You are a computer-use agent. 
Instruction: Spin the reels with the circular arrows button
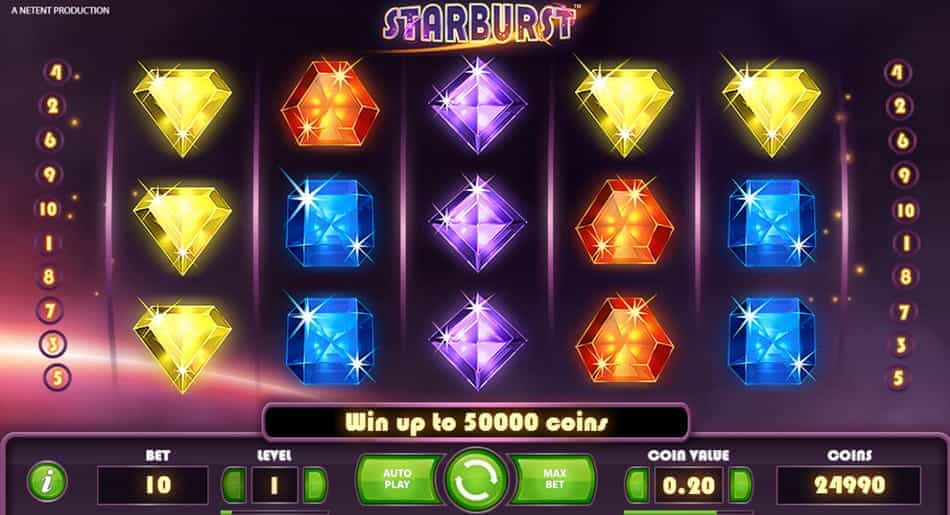coord(476,480)
